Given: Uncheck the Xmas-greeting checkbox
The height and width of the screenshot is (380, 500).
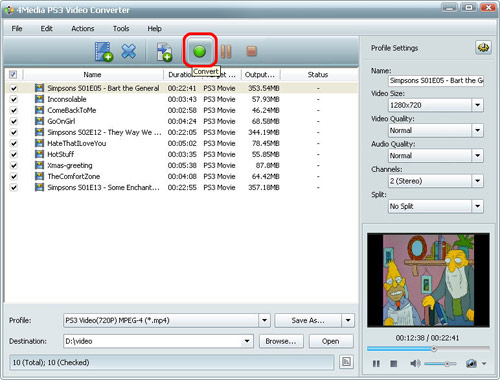Looking at the screenshot, I should pyautogui.click(x=14, y=165).
